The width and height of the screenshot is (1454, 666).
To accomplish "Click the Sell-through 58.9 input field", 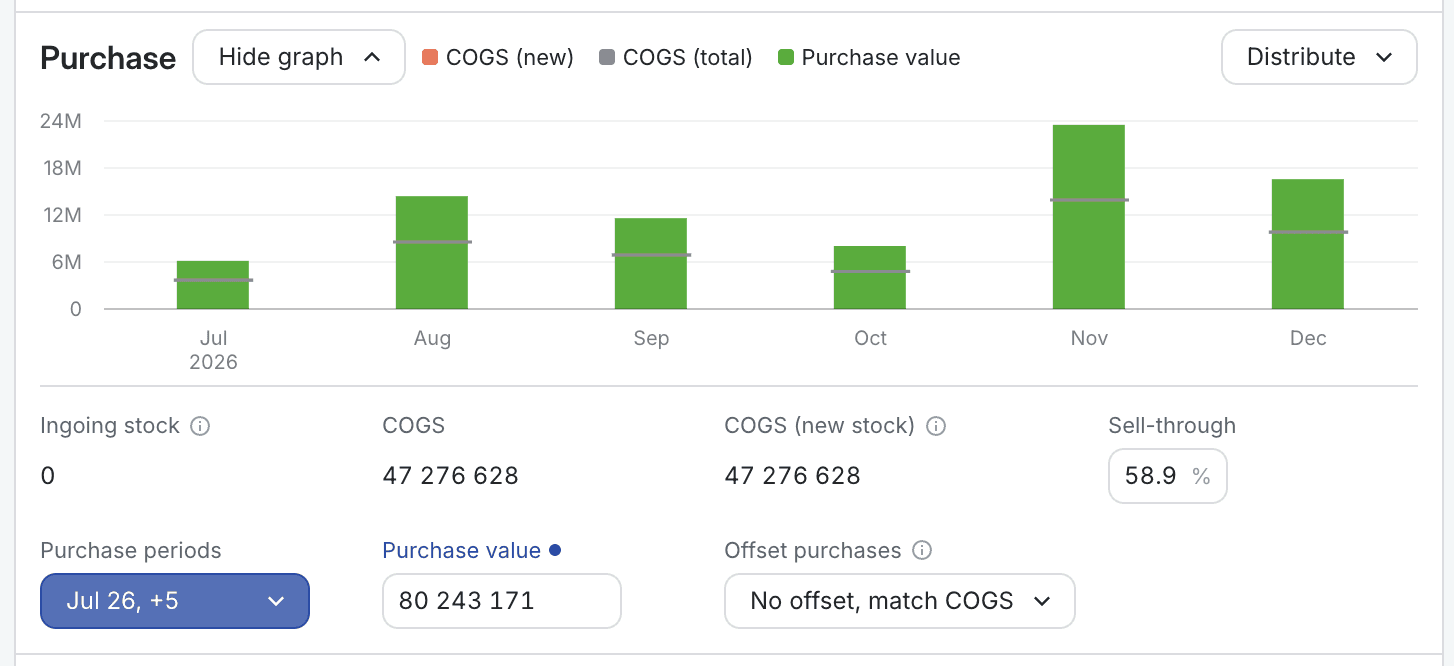I will click(x=1168, y=476).
